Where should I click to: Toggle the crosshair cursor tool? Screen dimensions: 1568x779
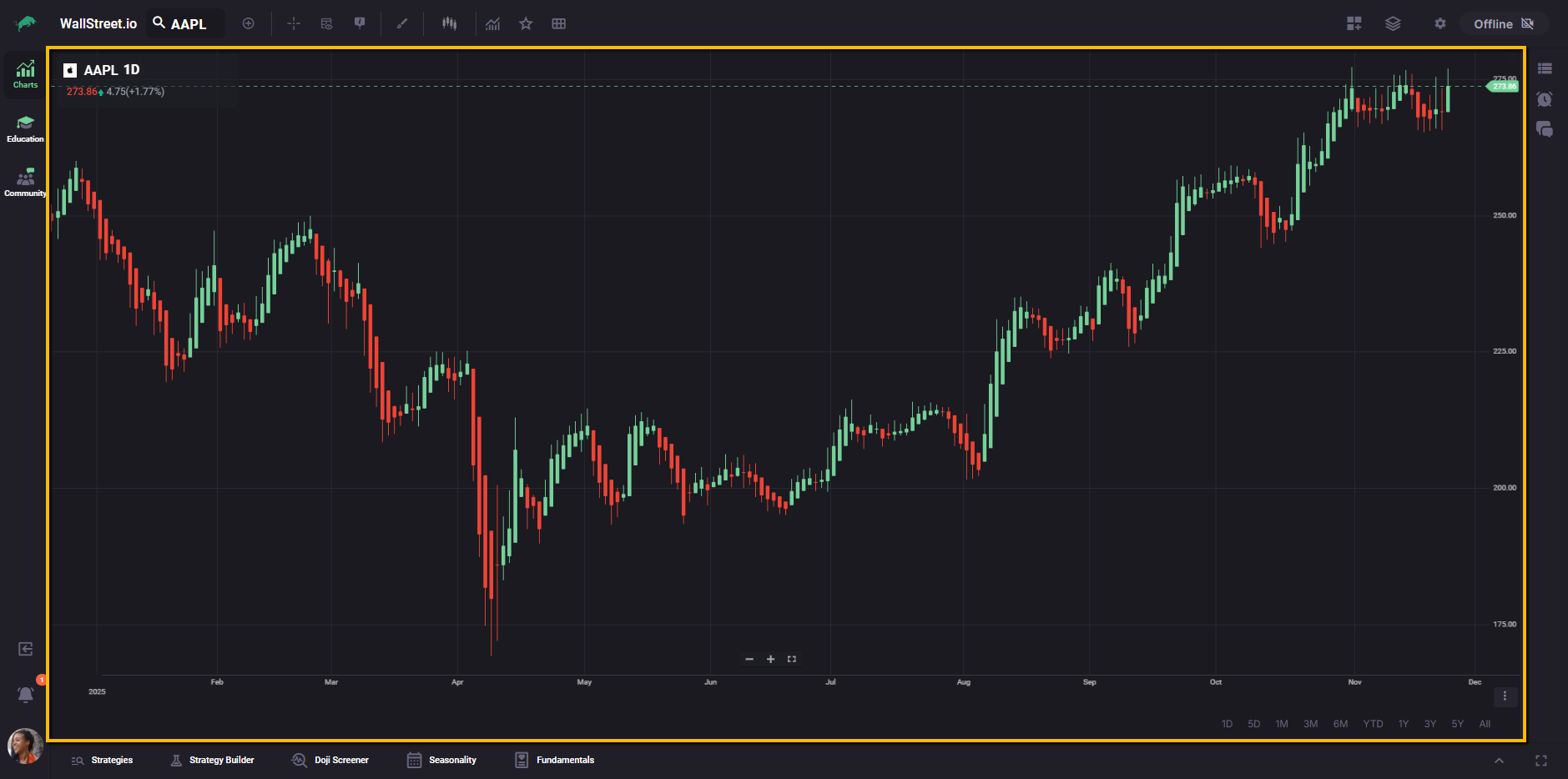coord(294,23)
